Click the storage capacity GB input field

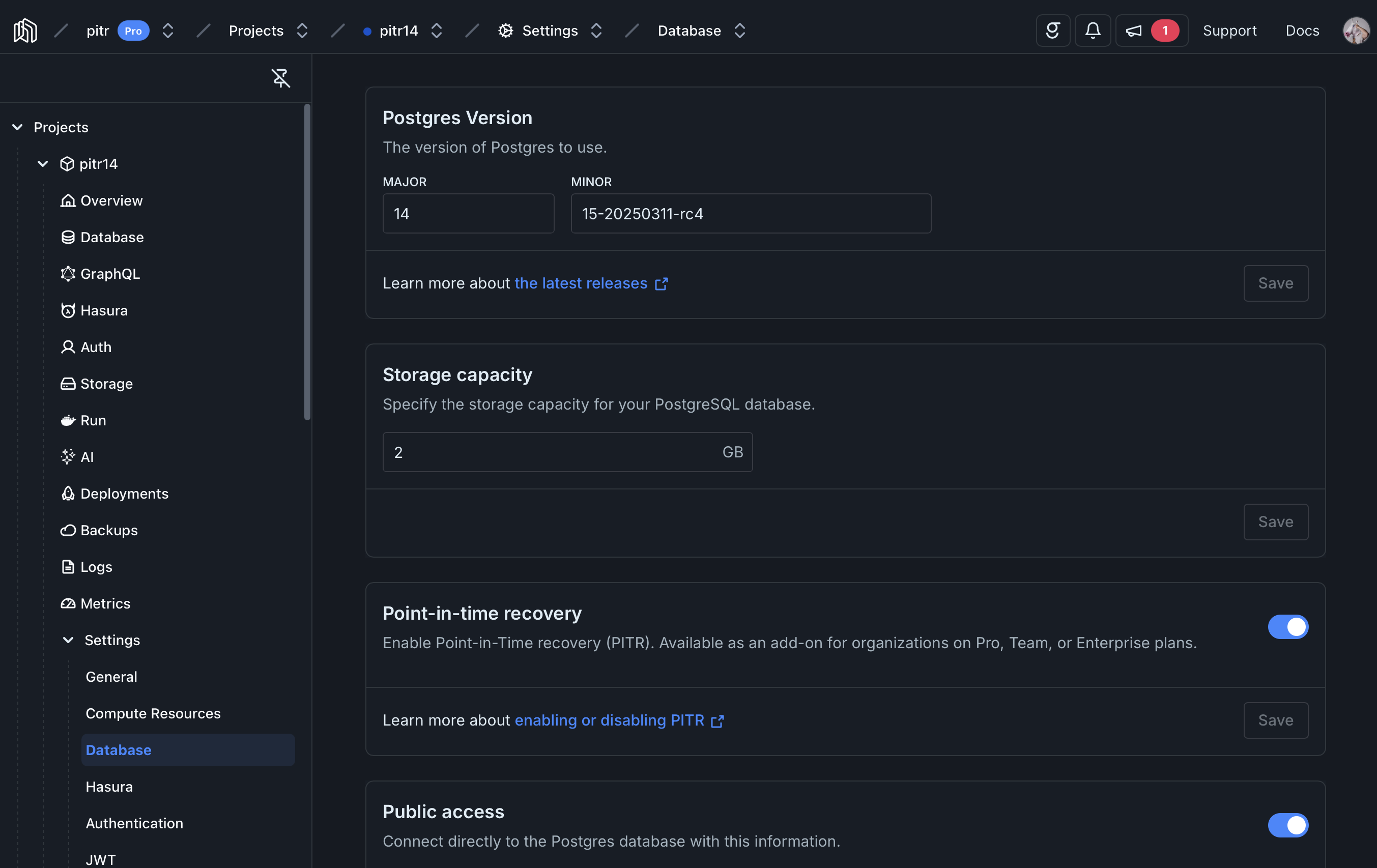(549, 452)
